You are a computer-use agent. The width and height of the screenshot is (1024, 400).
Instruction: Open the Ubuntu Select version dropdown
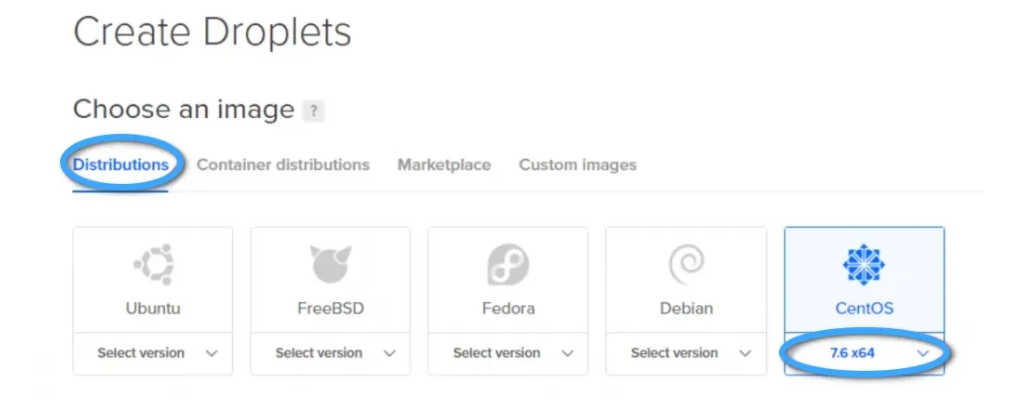(153, 353)
